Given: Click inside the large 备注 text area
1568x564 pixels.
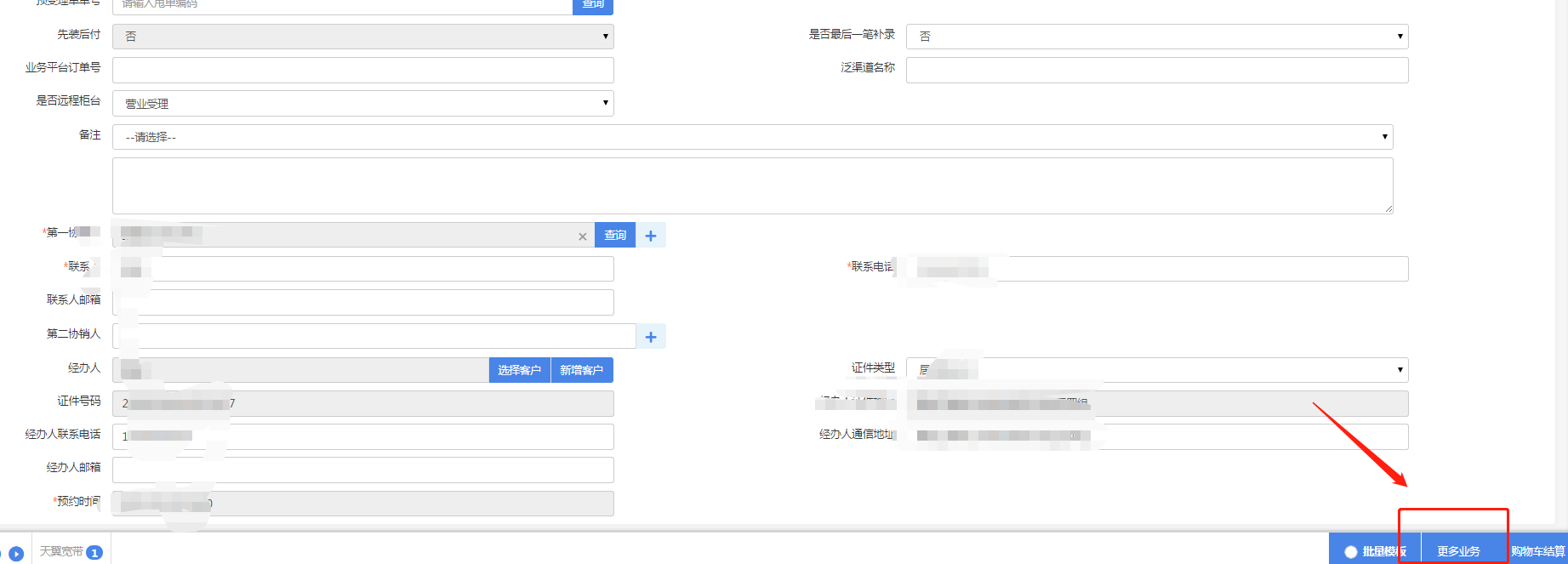Looking at the screenshot, I should (752, 185).
